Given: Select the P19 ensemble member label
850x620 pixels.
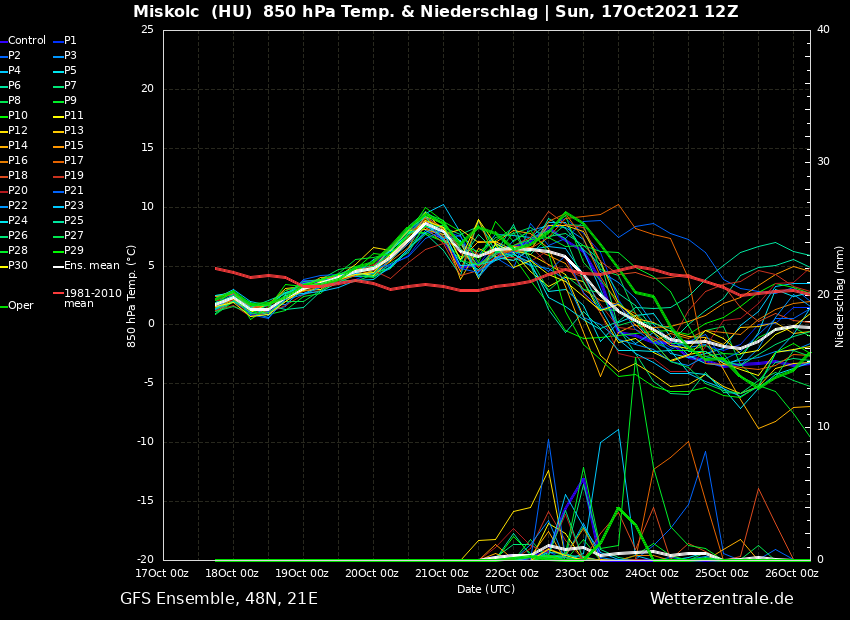Looking at the screenshot, I should (74, 176).
